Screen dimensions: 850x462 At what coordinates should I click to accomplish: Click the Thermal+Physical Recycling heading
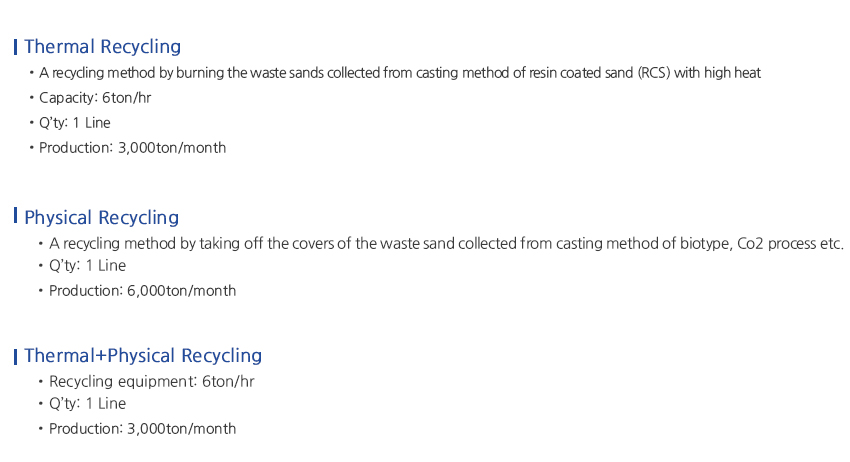point(143,356)
